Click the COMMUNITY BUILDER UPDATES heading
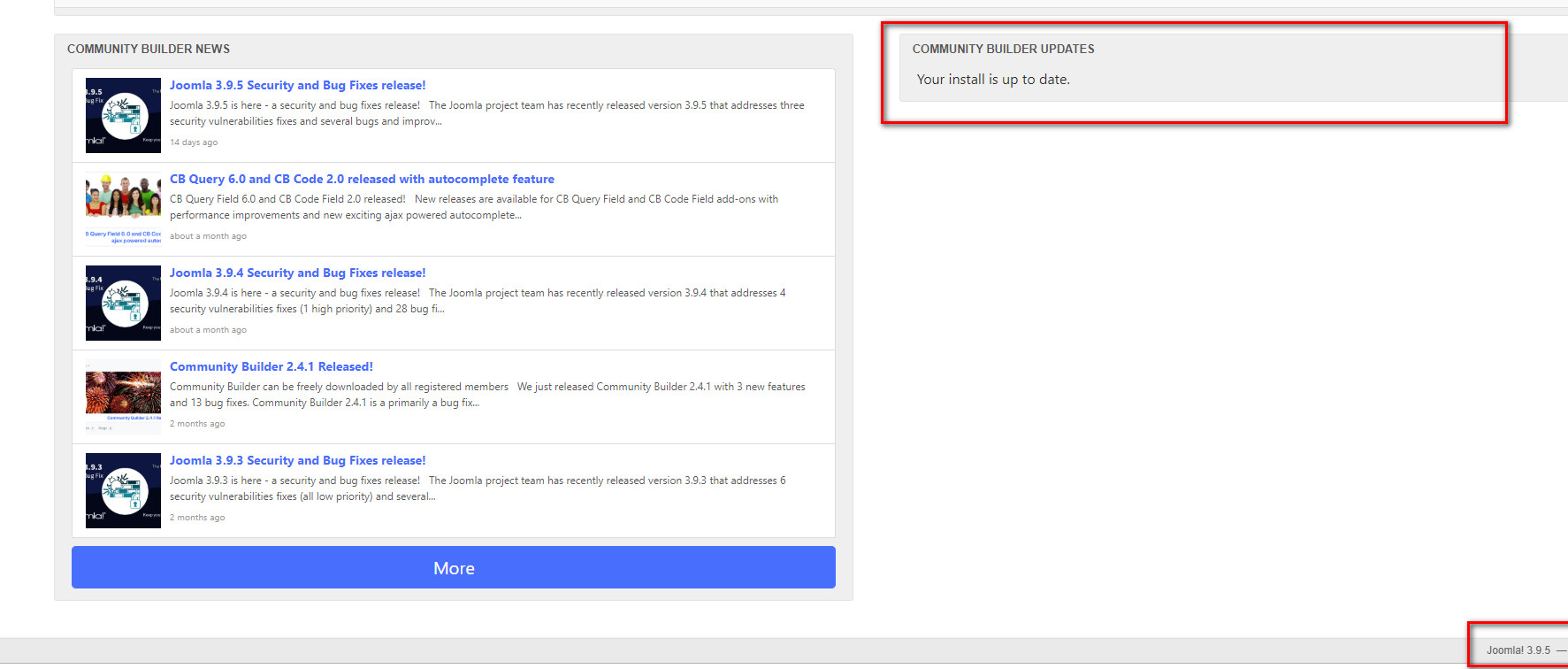This screenshot has width=1568, height=669. click(x=1004, y=49)
